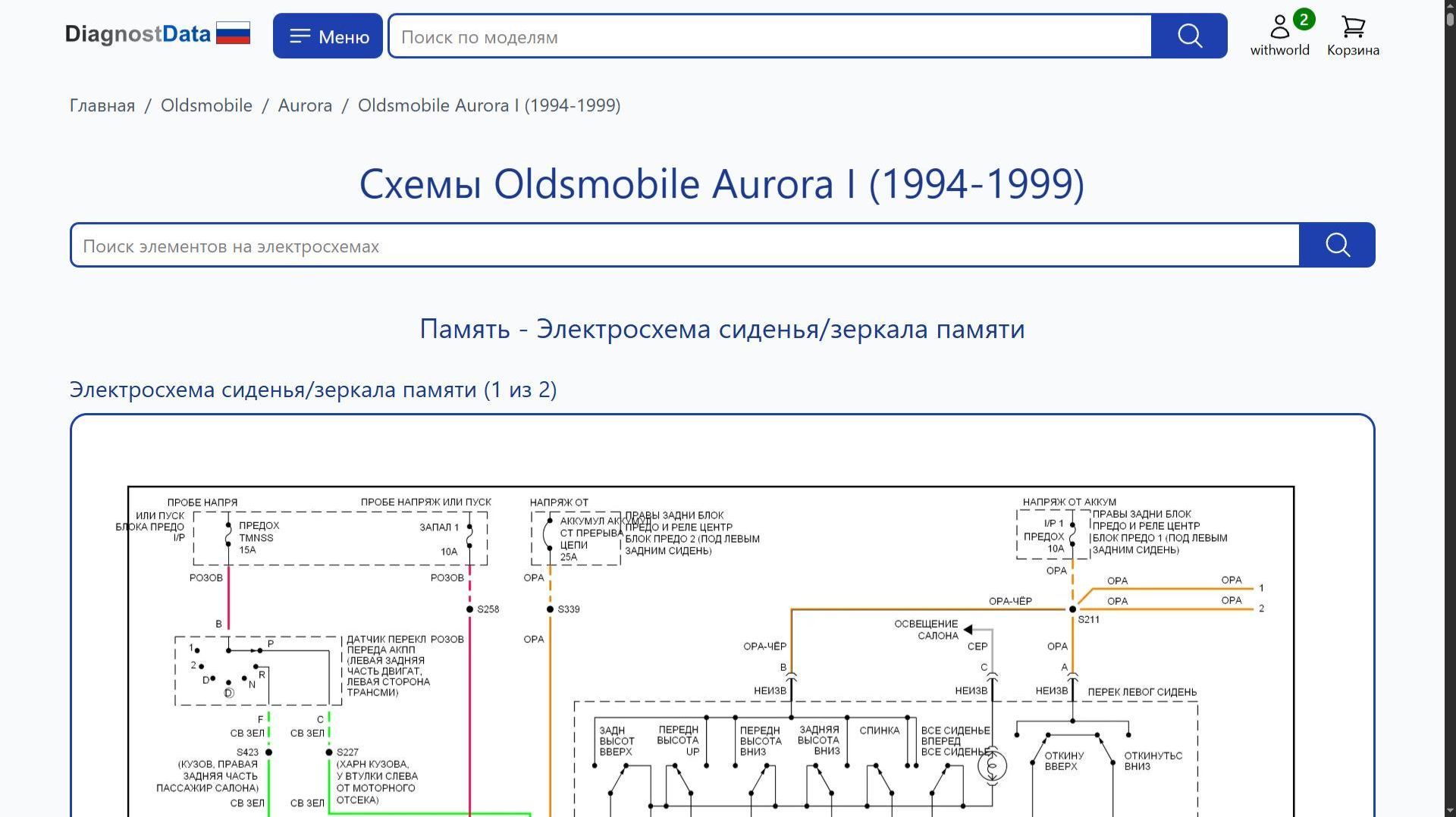Click the page heading Схемы Oldsmobile Aurora I
The height and width of the screenshot is (817, 1456).
pos(722,183)
